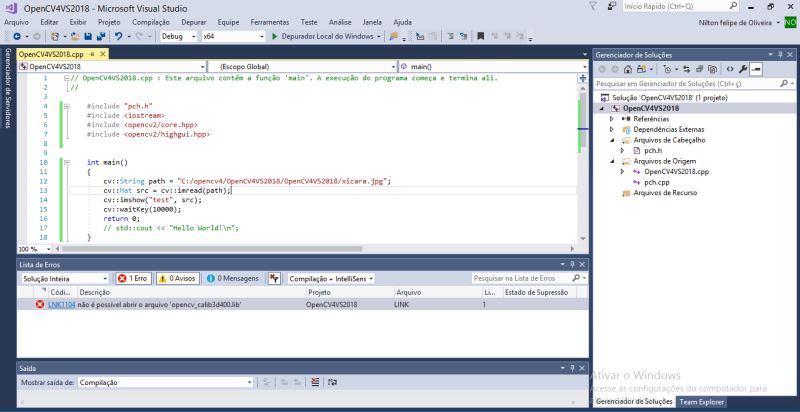Click Collapse All icon in Solution Explorer
800x412 pixels.
699,69
